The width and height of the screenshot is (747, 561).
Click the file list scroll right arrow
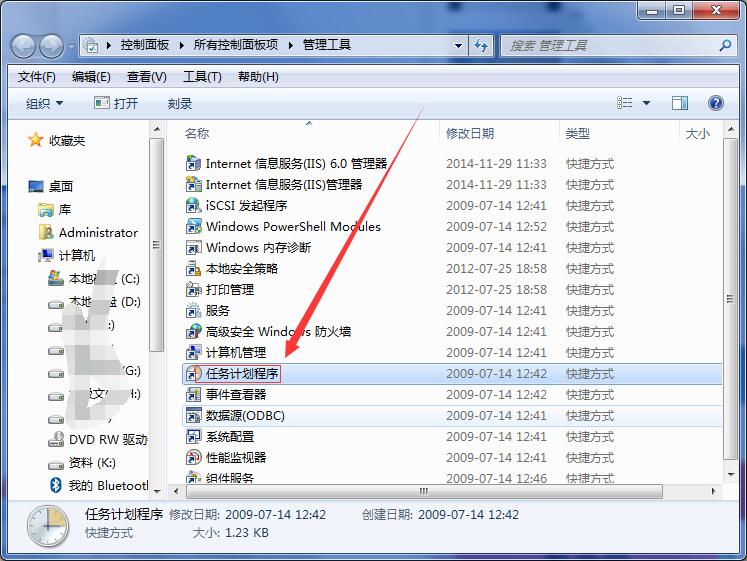coord(713,491)
